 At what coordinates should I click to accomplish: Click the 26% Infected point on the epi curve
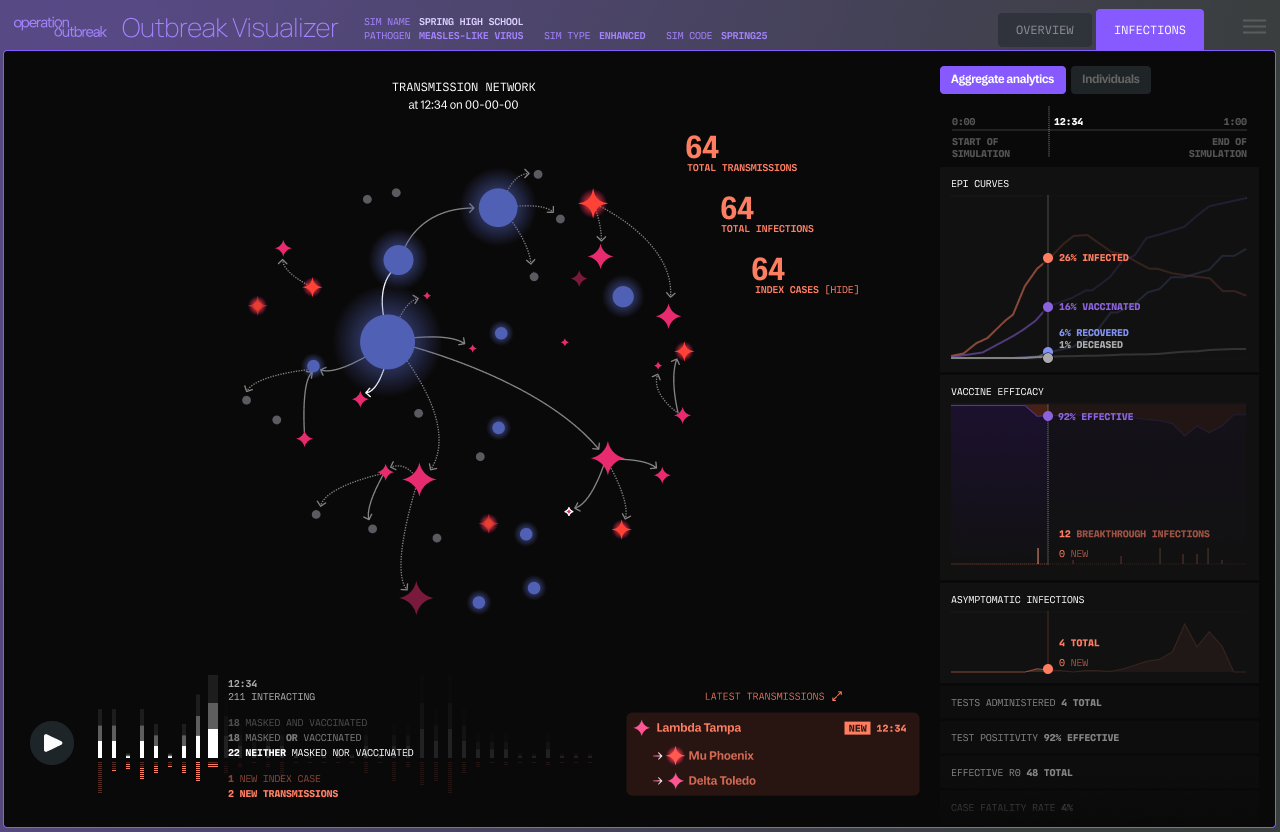click(x=1048, y=258)
